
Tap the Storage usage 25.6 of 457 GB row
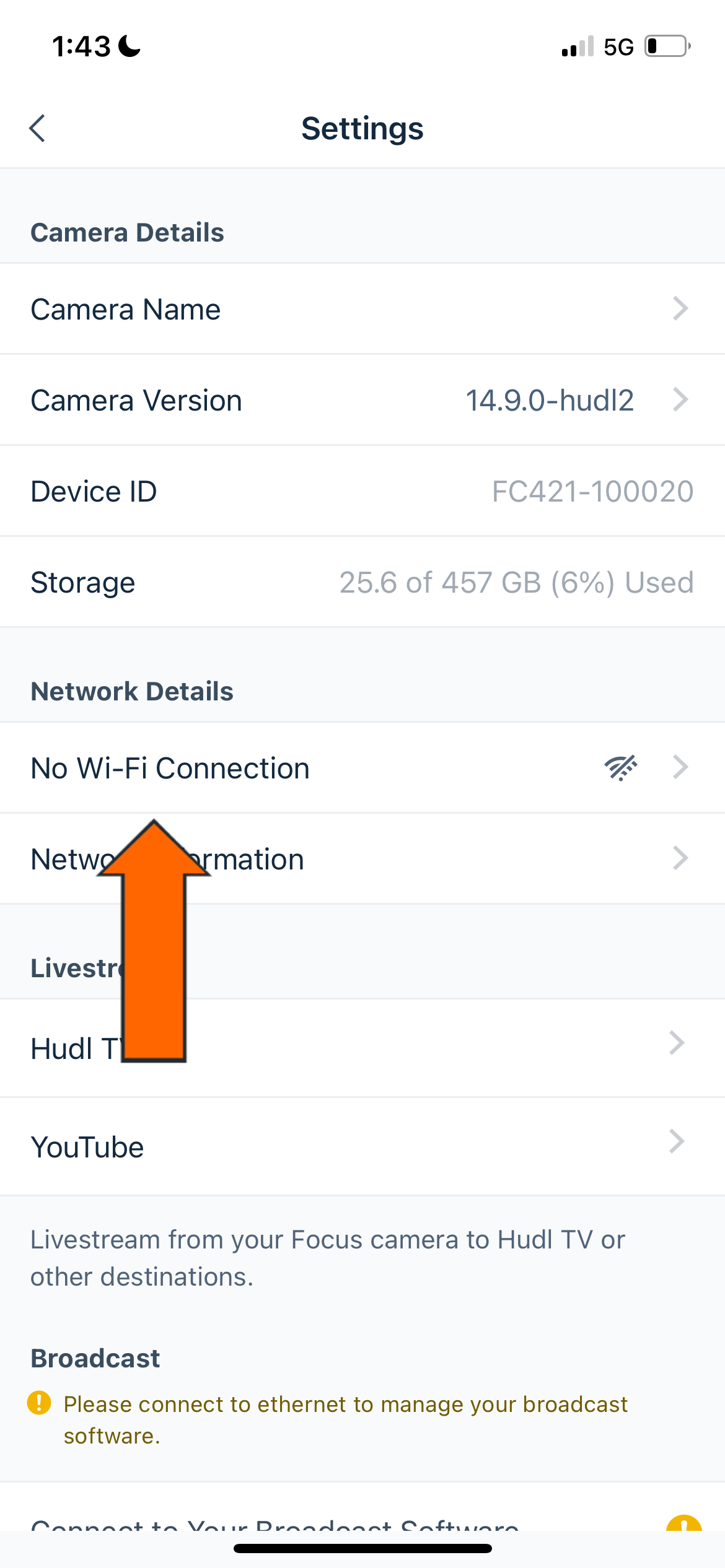pos(362,581)
